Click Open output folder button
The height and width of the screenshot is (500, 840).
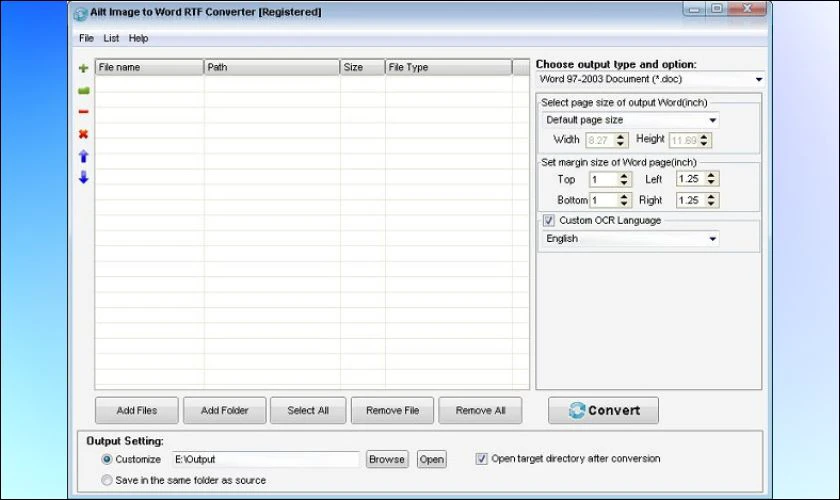point(431,459)
